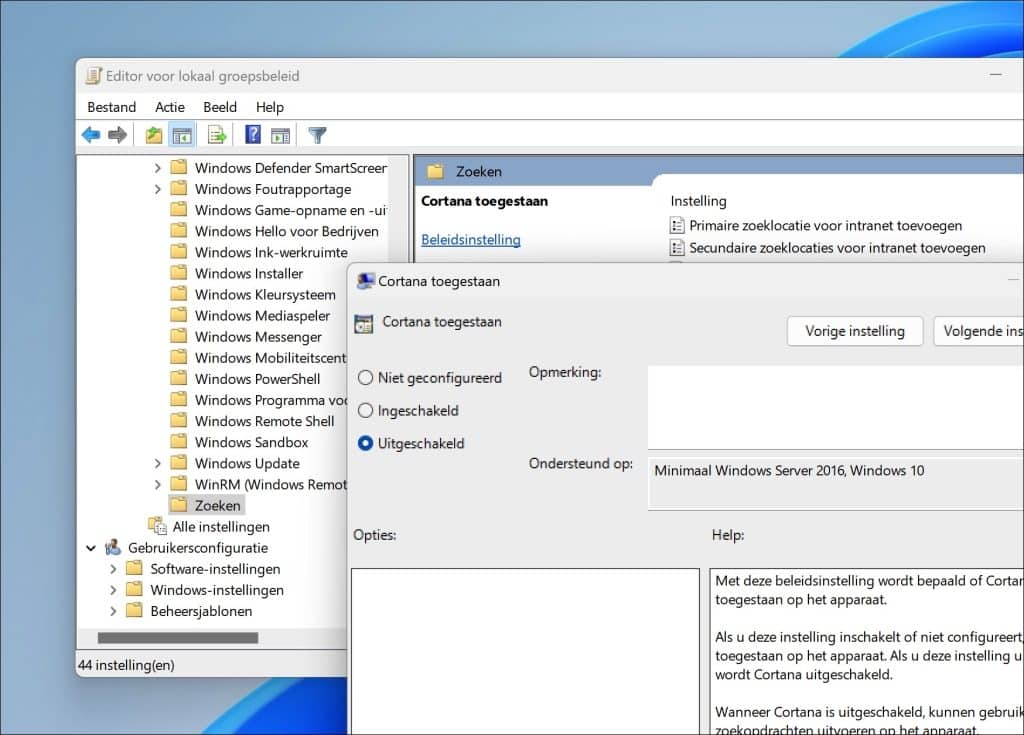Select Windows Game-opname tree item

coord(291,210)
